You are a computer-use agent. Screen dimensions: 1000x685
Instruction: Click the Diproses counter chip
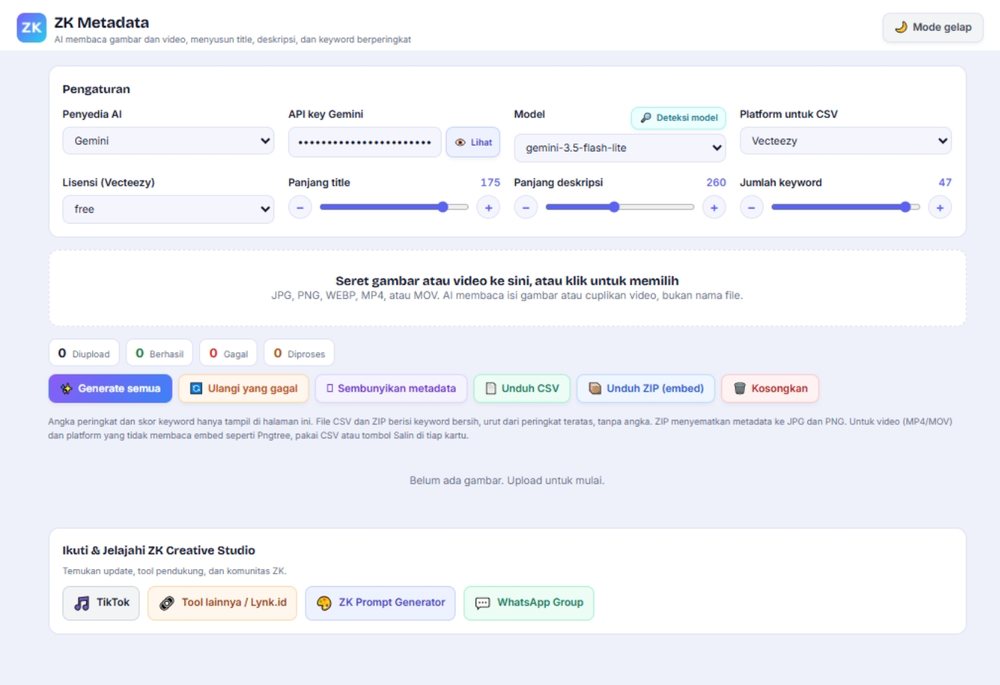point(299,353)
